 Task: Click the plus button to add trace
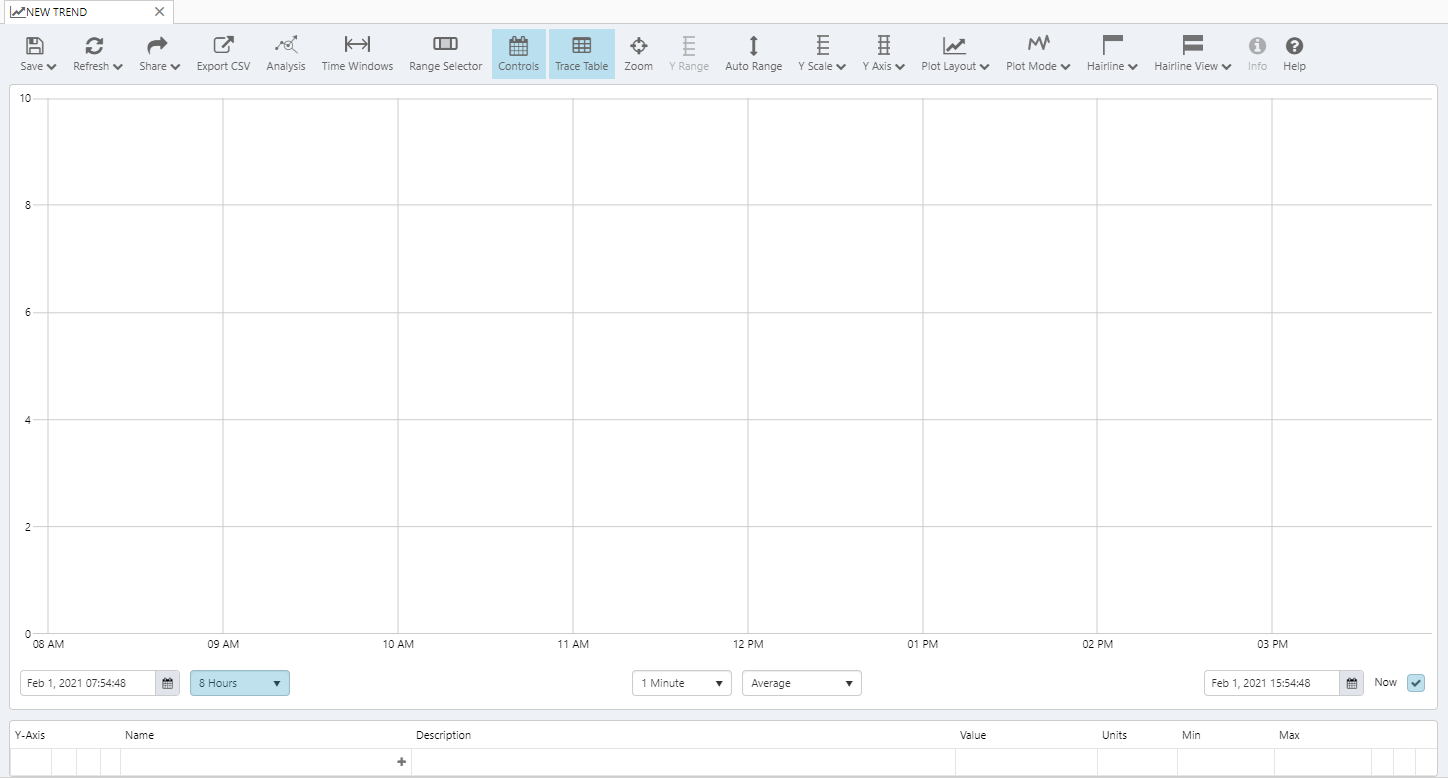[x=402, y=762]
